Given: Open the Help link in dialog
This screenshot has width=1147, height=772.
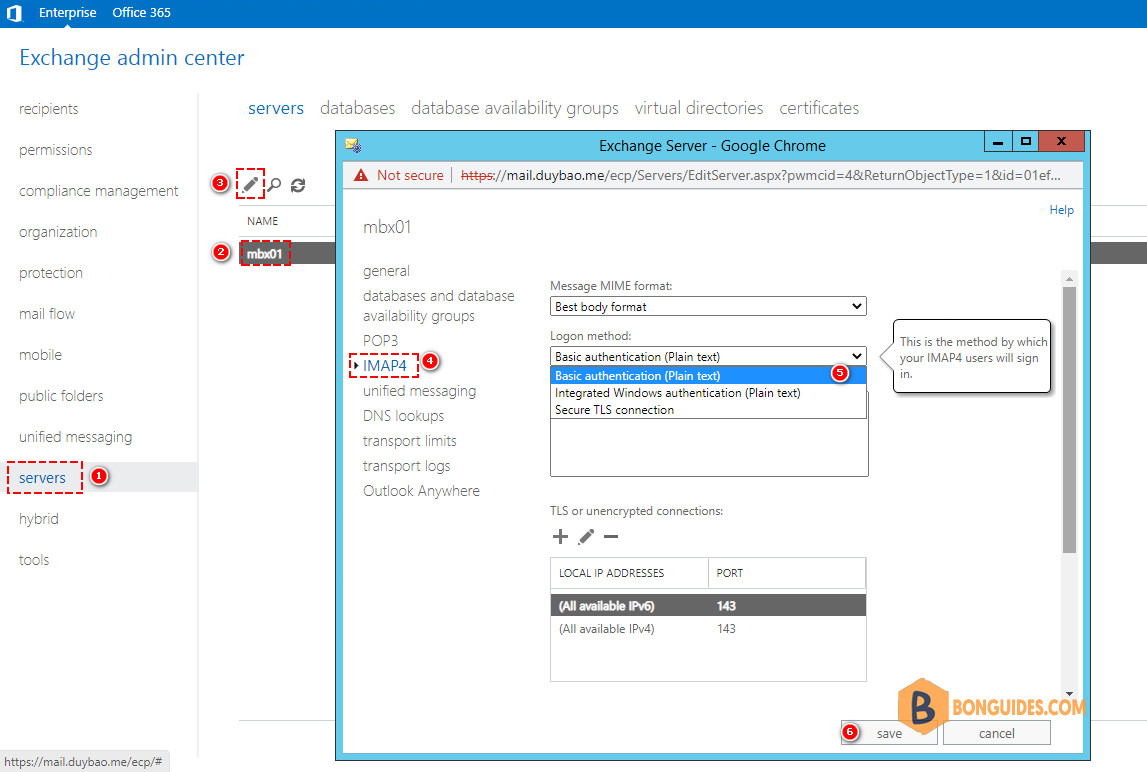Looking at the screenshot, I should point(1061,210).
